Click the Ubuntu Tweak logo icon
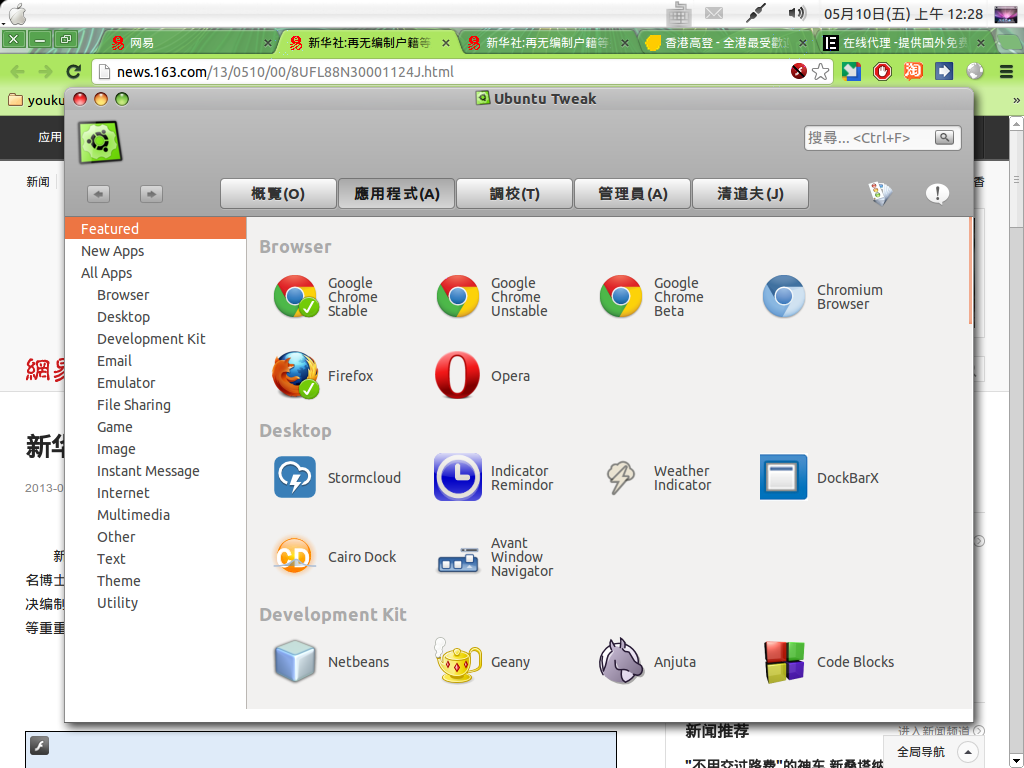1024x768 pixels. pyautogui.click(x=100, y=142)
